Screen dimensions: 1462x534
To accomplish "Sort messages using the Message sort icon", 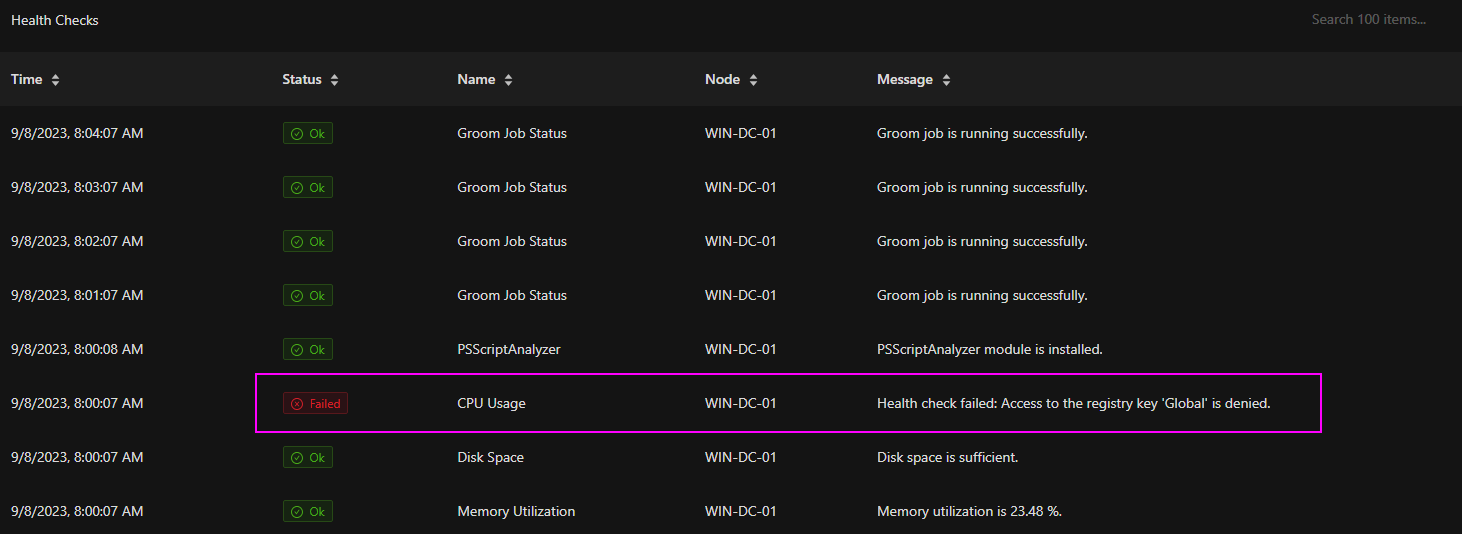I will click(x=946, y=80).
